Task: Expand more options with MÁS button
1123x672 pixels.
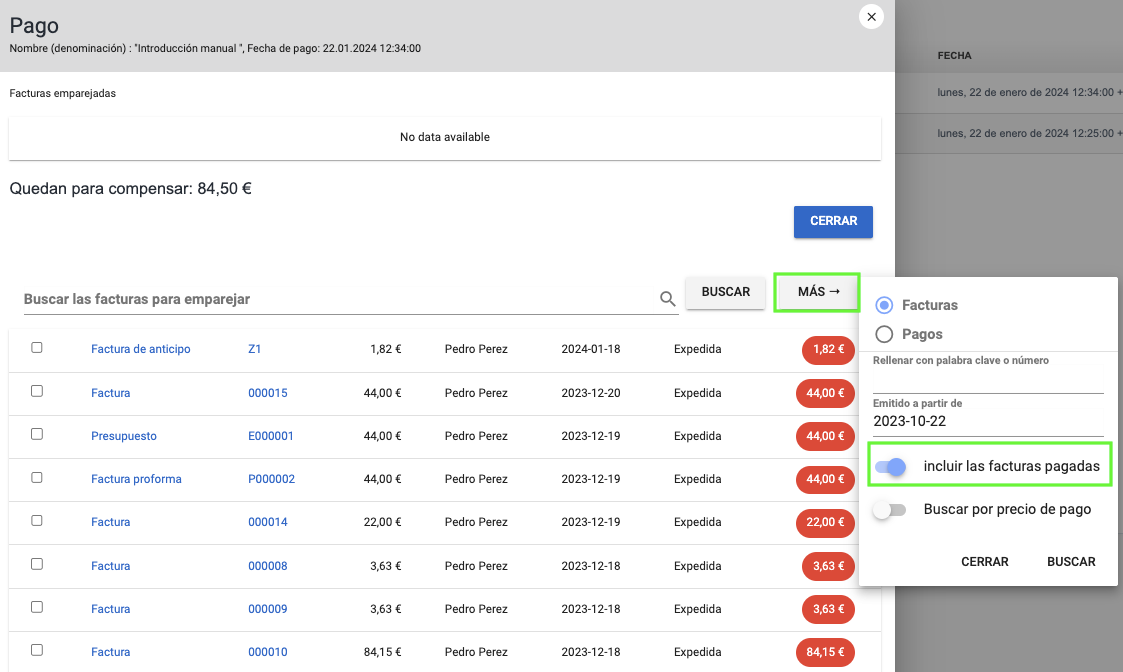Action: (x=817, y=292)
